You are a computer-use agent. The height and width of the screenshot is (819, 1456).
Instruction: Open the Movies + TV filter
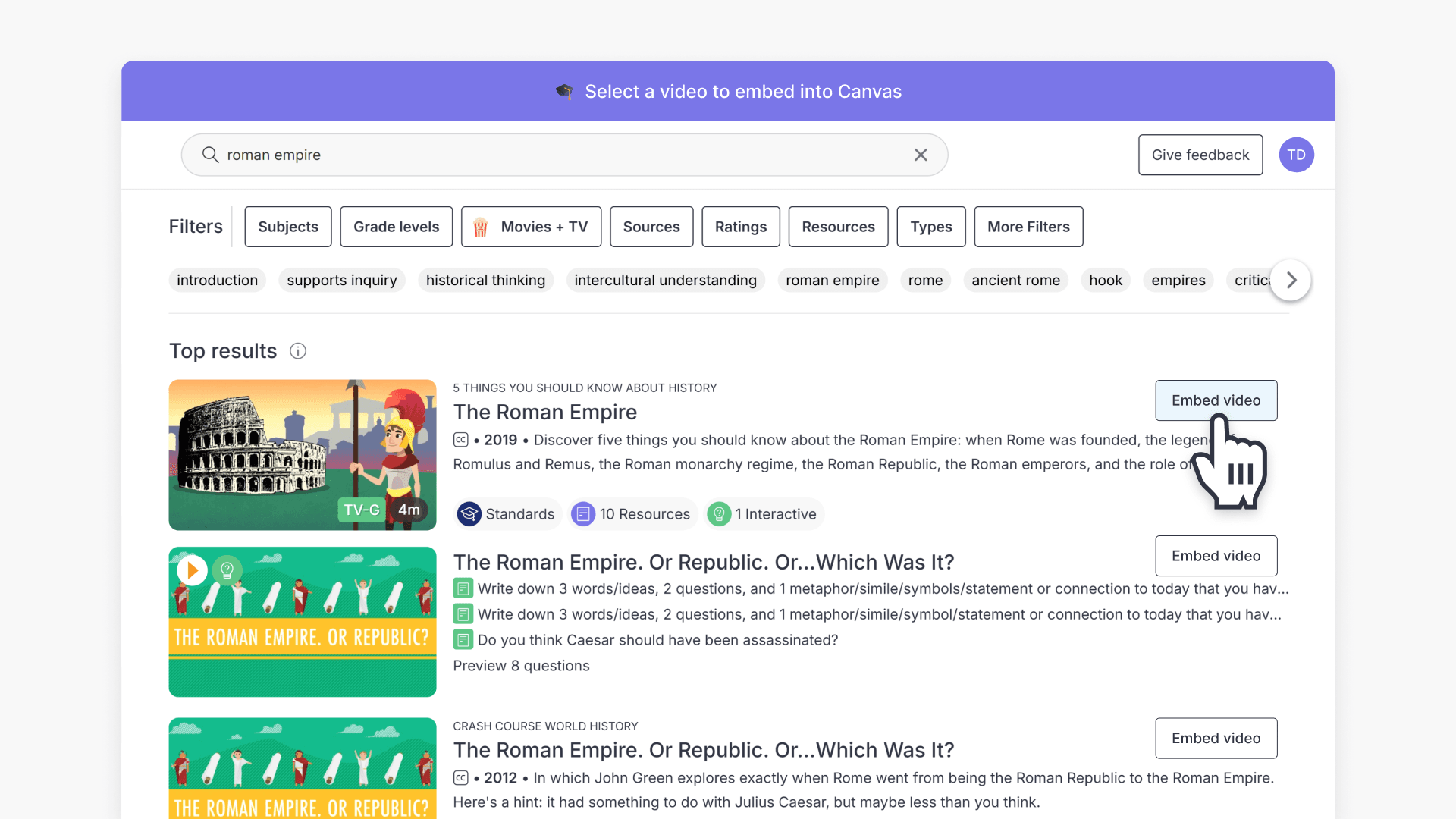tap(531, 227)
